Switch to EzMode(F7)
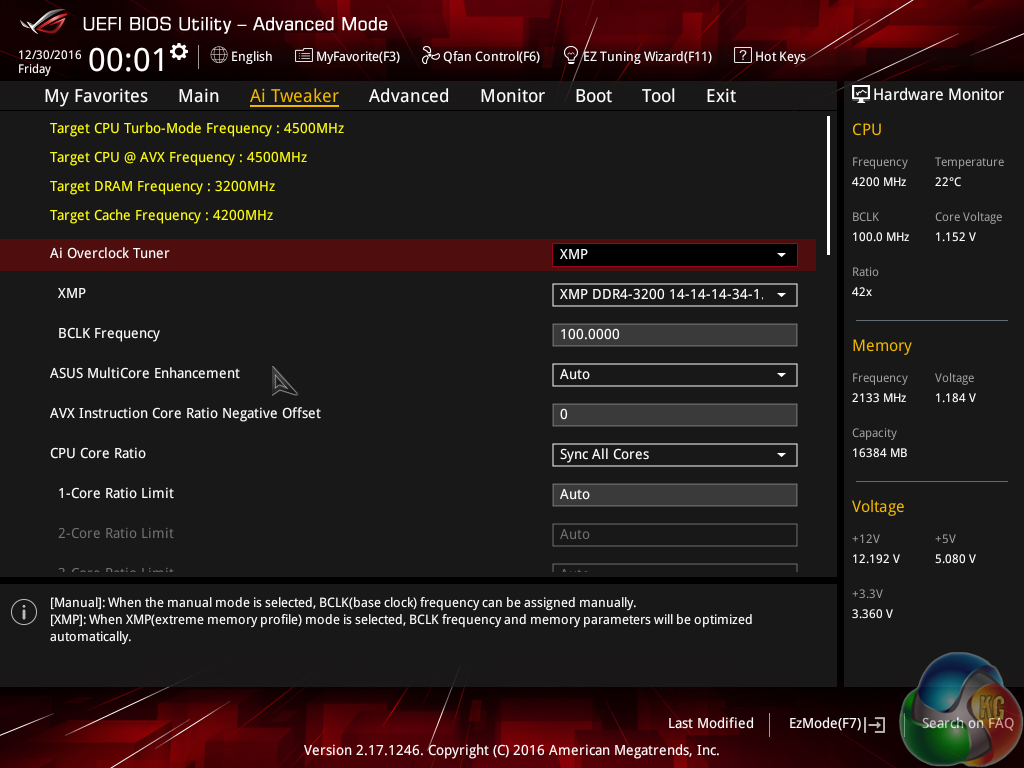This screenshot has width=1024, height=768. [836, 724]
